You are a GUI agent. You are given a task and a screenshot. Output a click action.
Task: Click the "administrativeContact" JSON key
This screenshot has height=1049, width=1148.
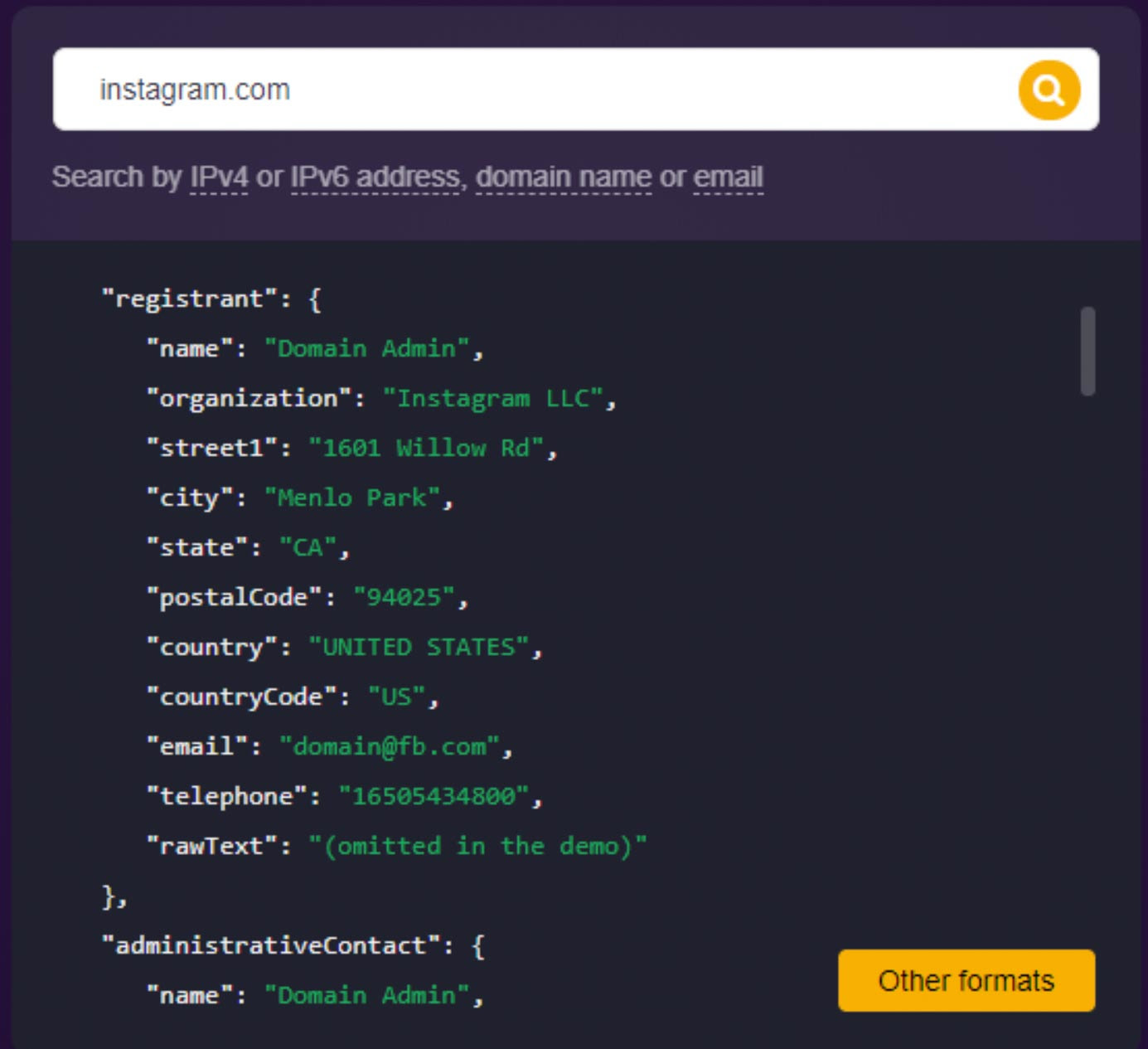271,945
